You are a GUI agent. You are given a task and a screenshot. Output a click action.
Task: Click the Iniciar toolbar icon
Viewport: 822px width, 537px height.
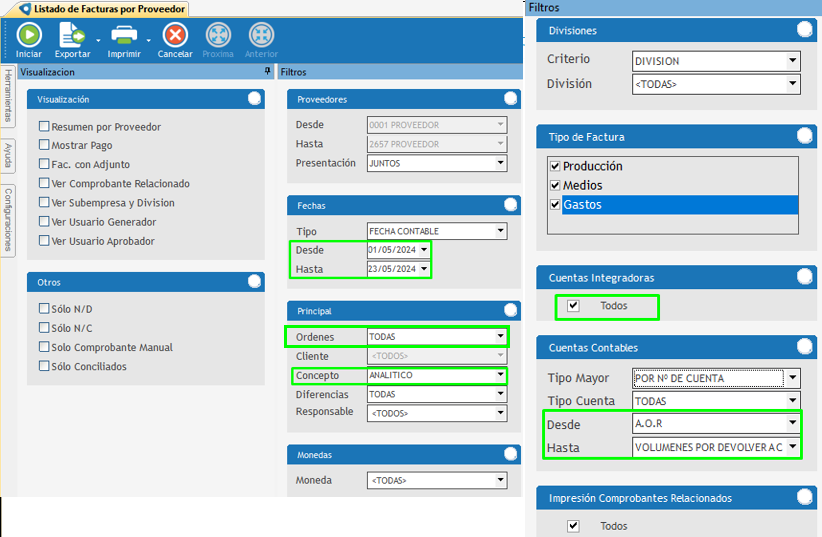[x=29, y=36]
